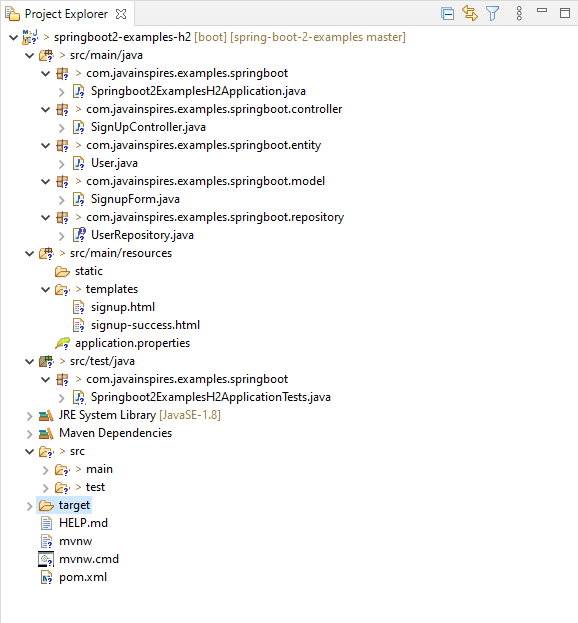
Task: Expand the UserRepository.java node
Action: [62, 236]
